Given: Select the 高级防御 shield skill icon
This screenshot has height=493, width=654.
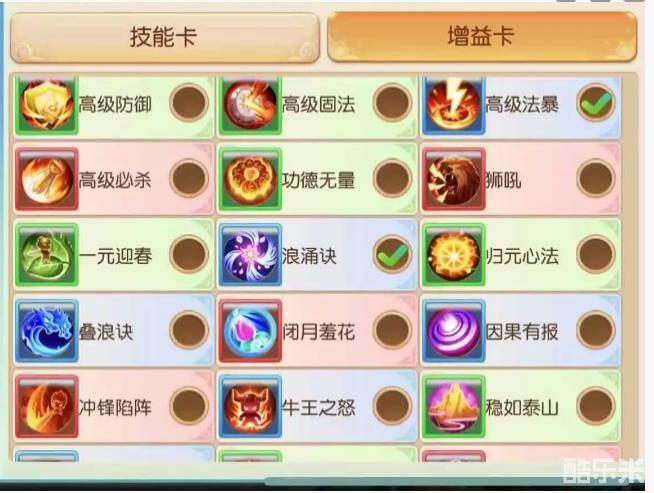Looking at the screenshot, I should point(46,104).
